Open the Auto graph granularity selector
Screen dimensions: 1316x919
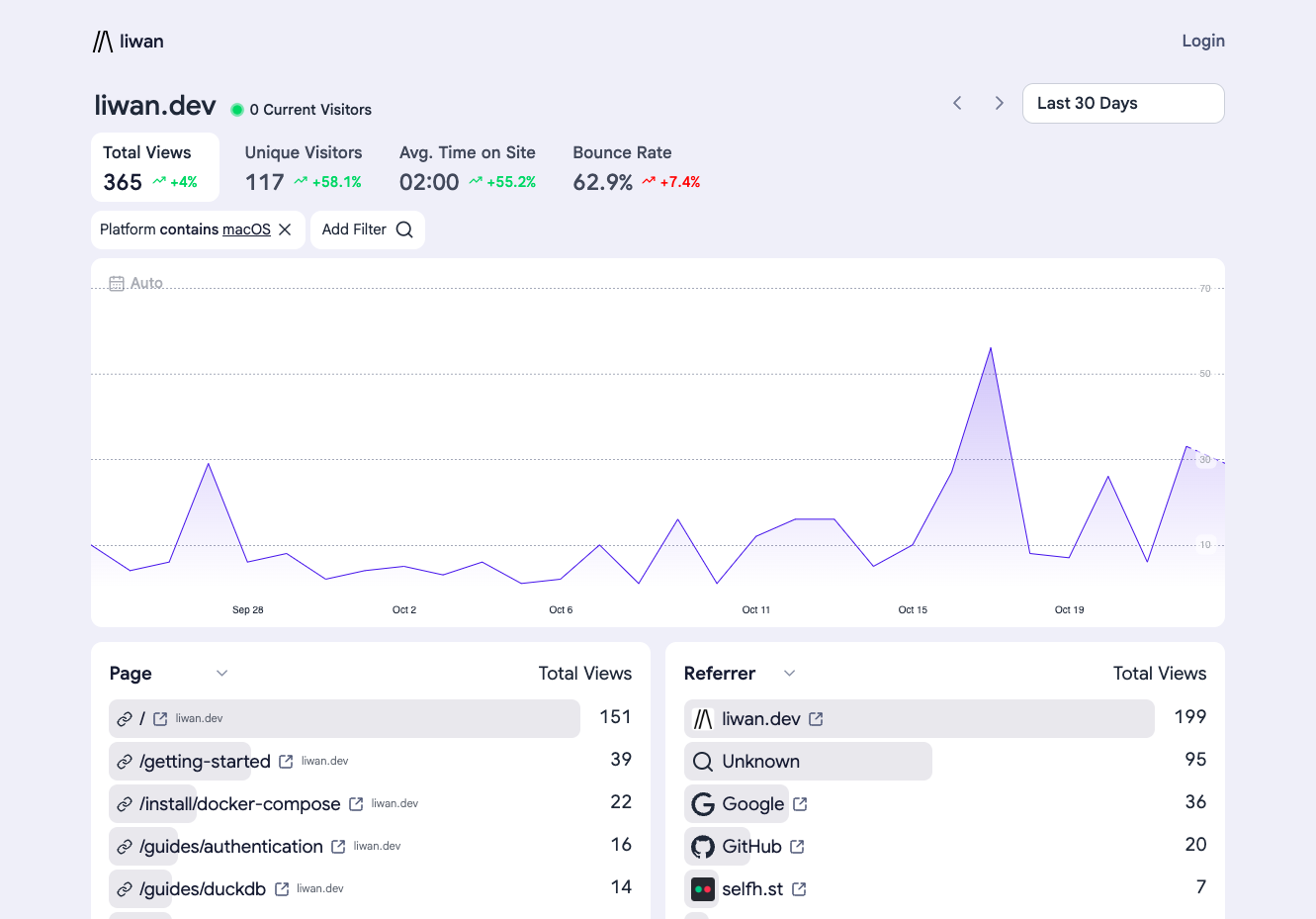136,283
